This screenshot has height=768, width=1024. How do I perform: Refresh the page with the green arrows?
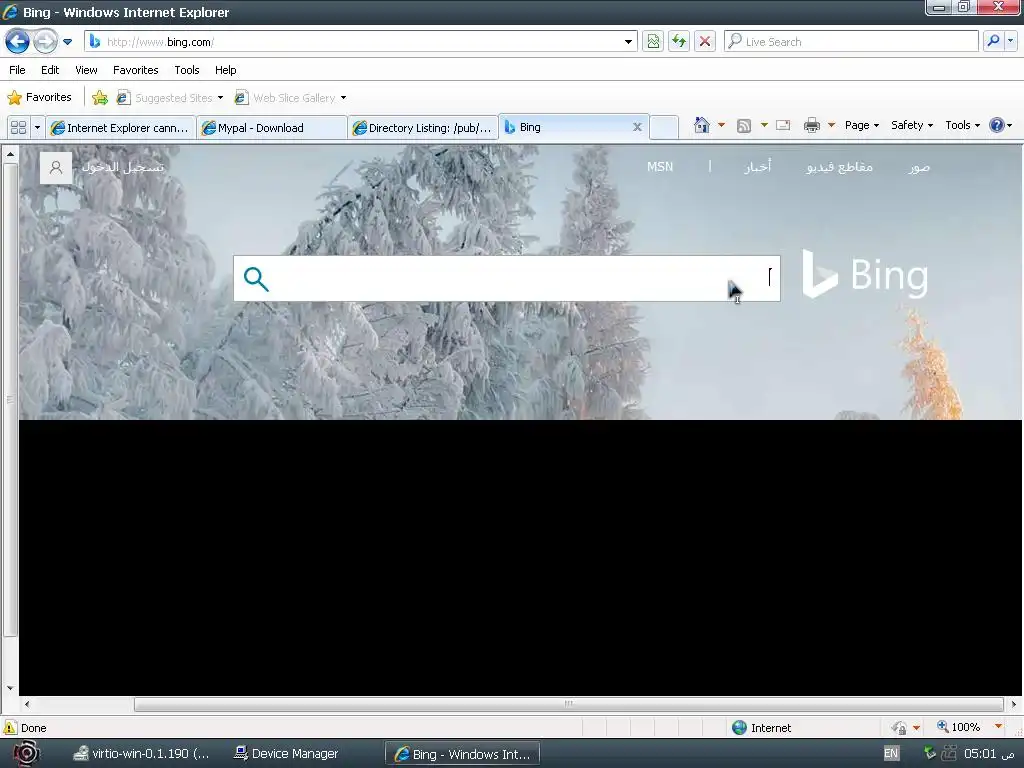pos(679,42)
